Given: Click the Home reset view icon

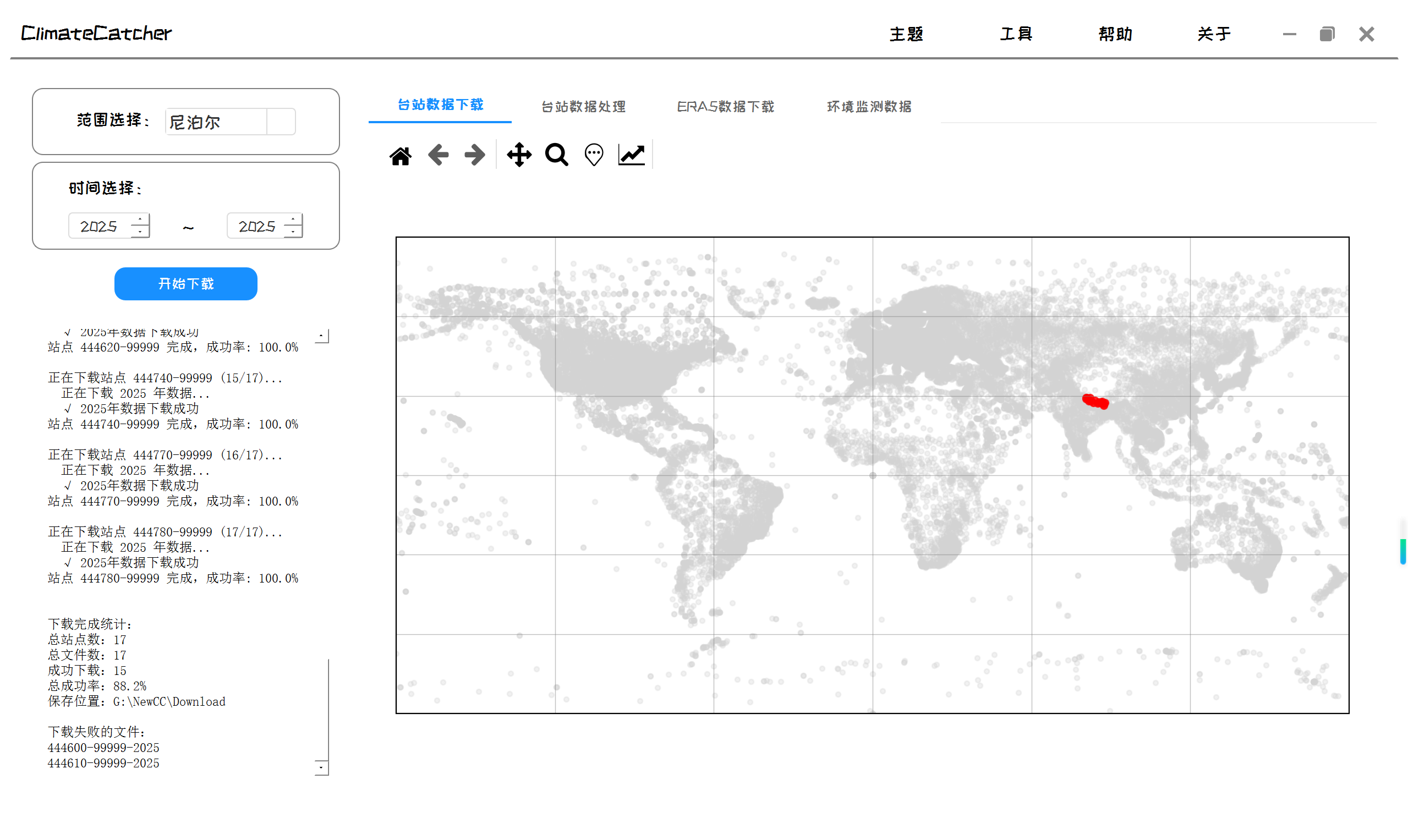Looking at the screenshot, I should (400, 155).
